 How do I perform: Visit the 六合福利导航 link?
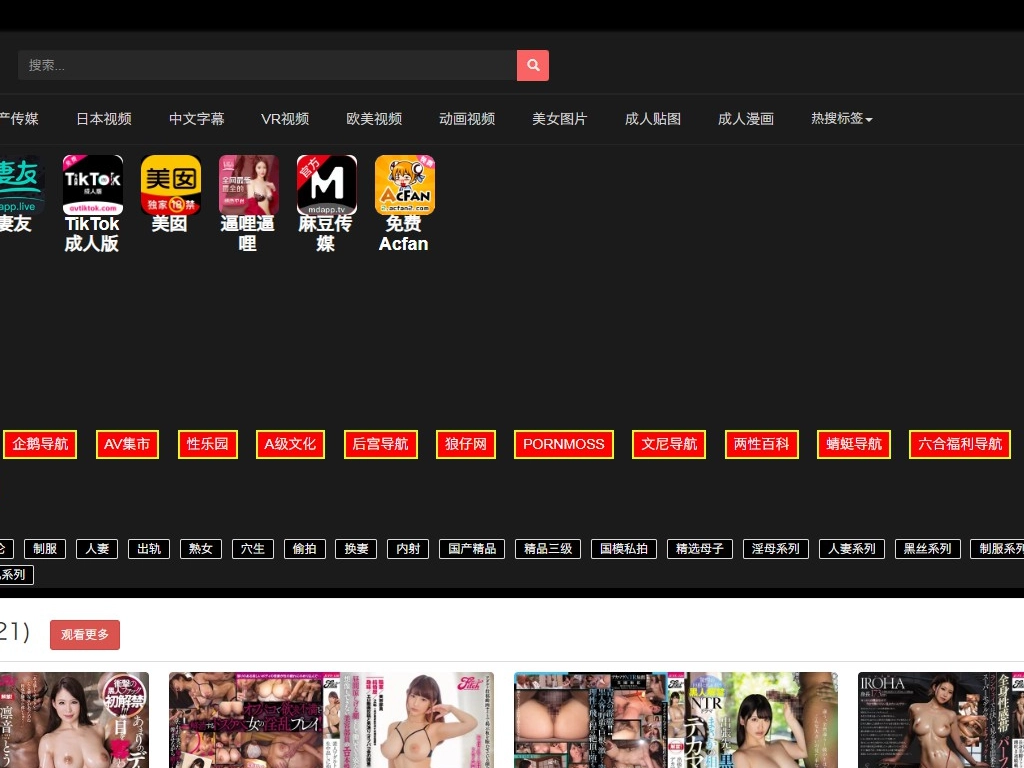point(959,444)
